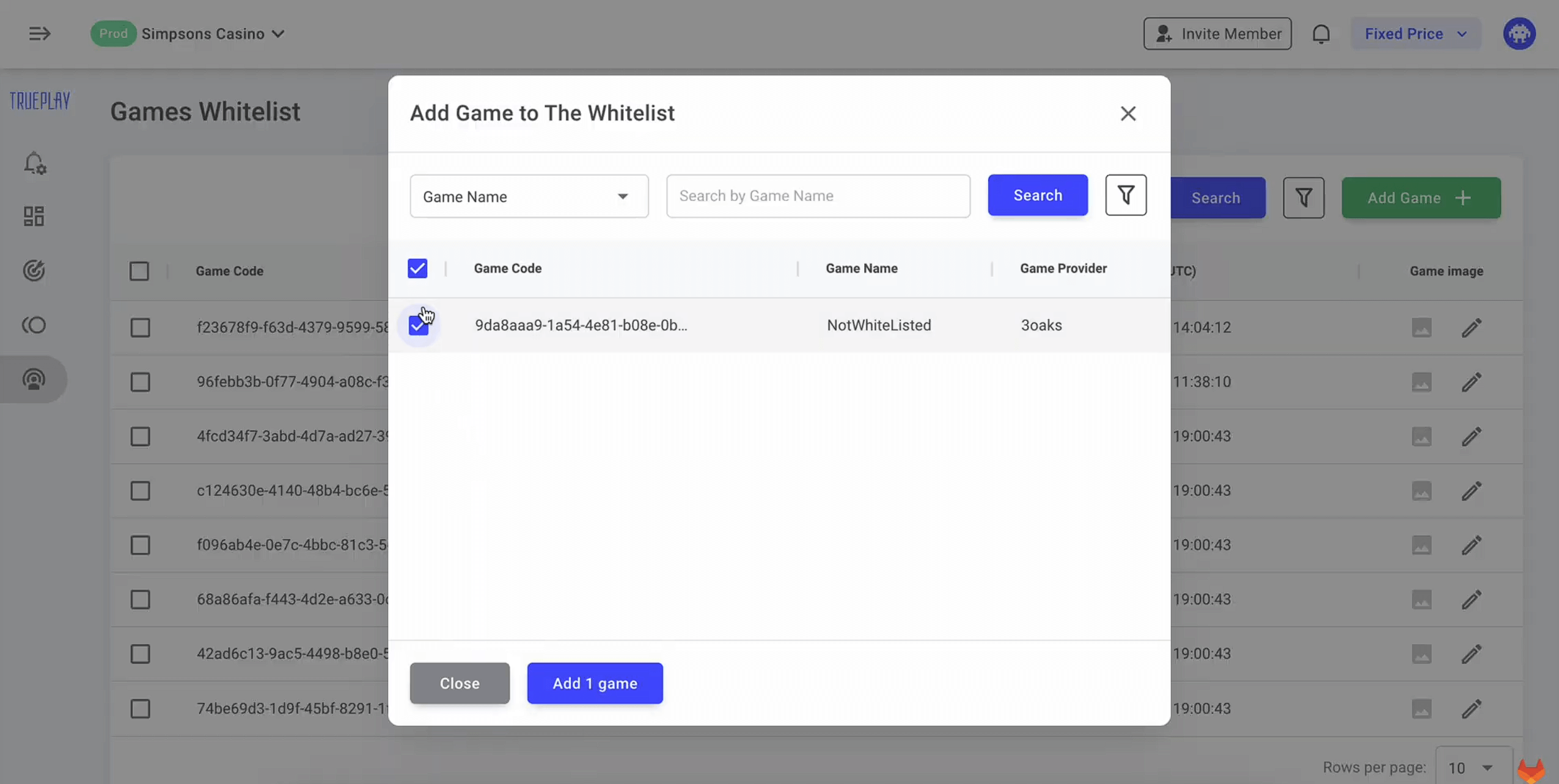Edit game row with 14:04:12 timestamp
Viewport: 1559px width, 784px height.
point(1471,328)
